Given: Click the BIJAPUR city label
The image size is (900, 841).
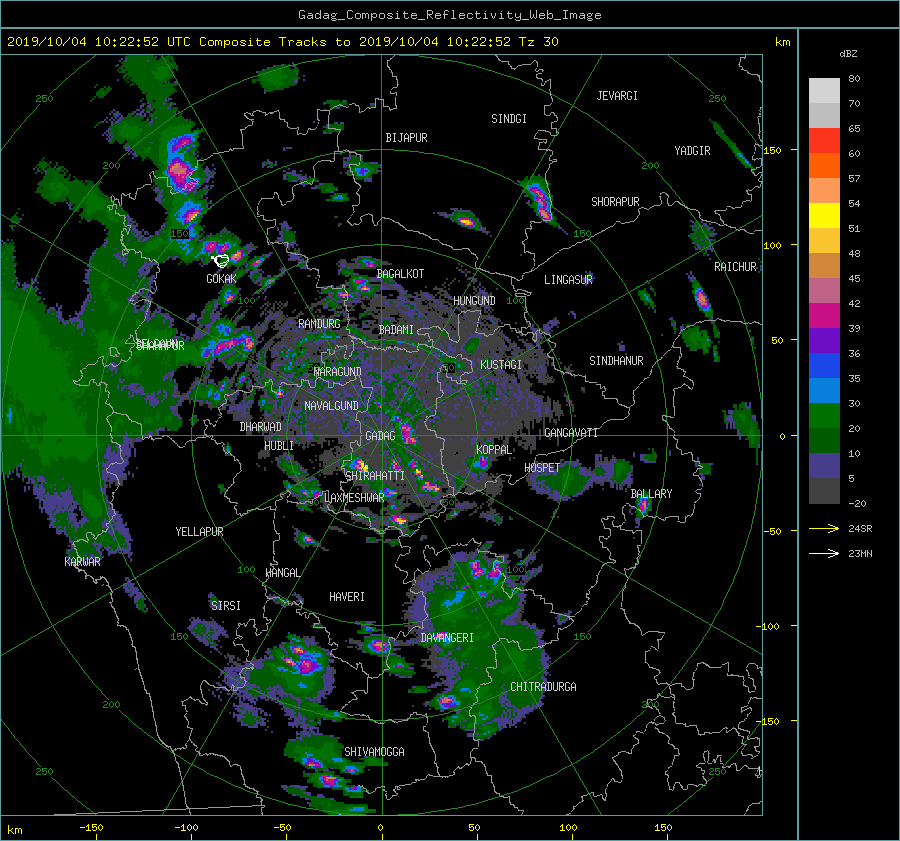Looking at the screenshot, I should pos(406,138).
